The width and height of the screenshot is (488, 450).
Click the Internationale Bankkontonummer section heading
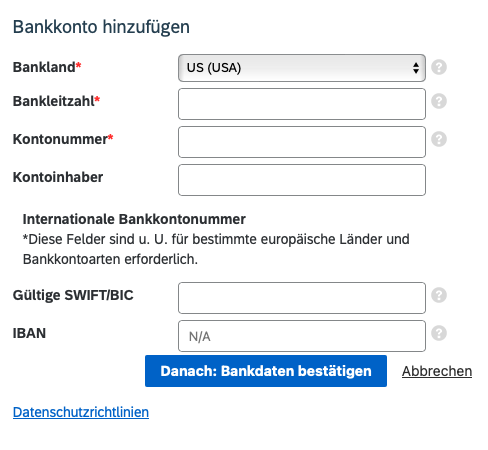[134, 219]
